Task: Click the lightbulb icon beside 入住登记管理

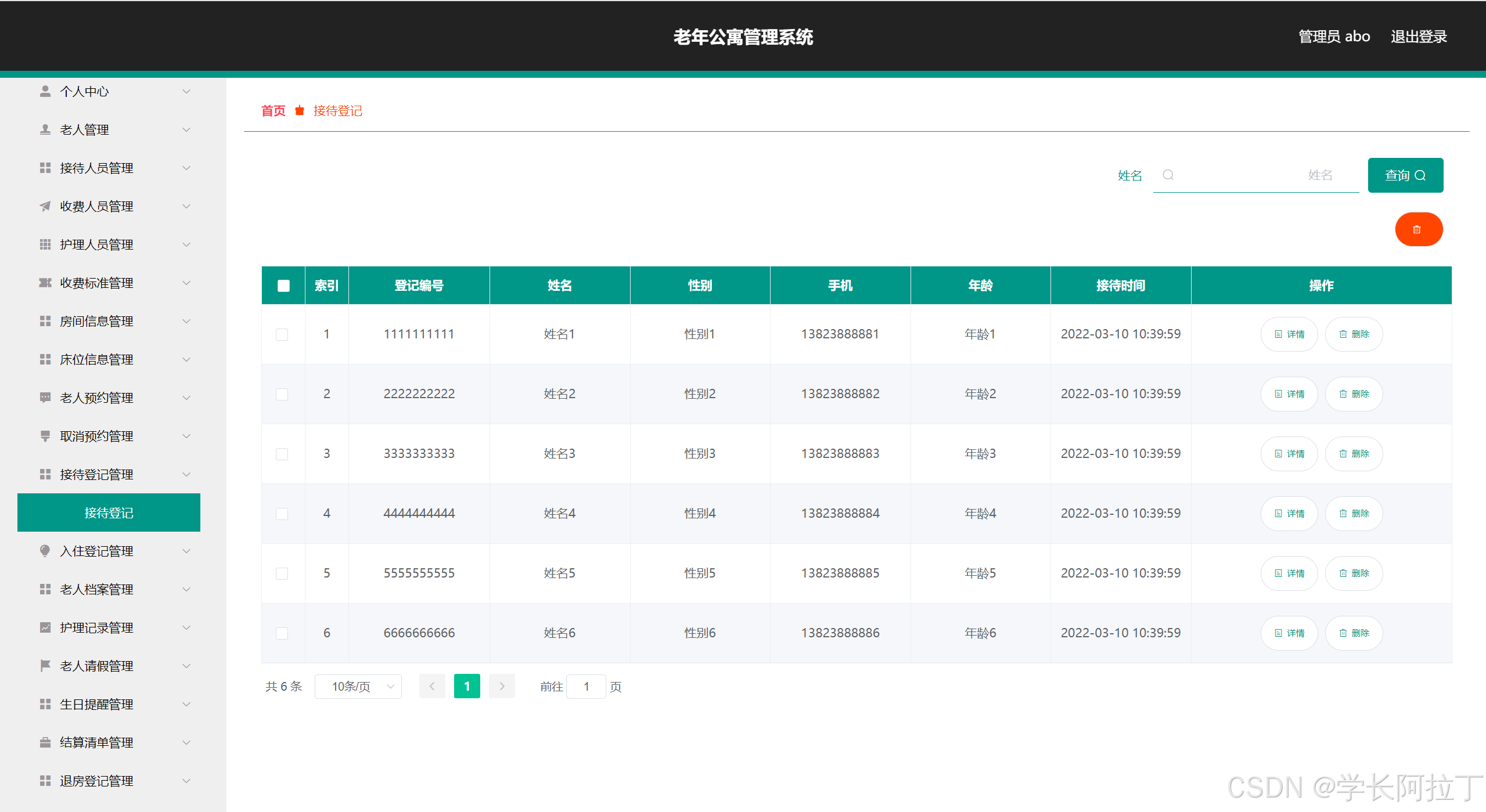Action: coord(45,551)
